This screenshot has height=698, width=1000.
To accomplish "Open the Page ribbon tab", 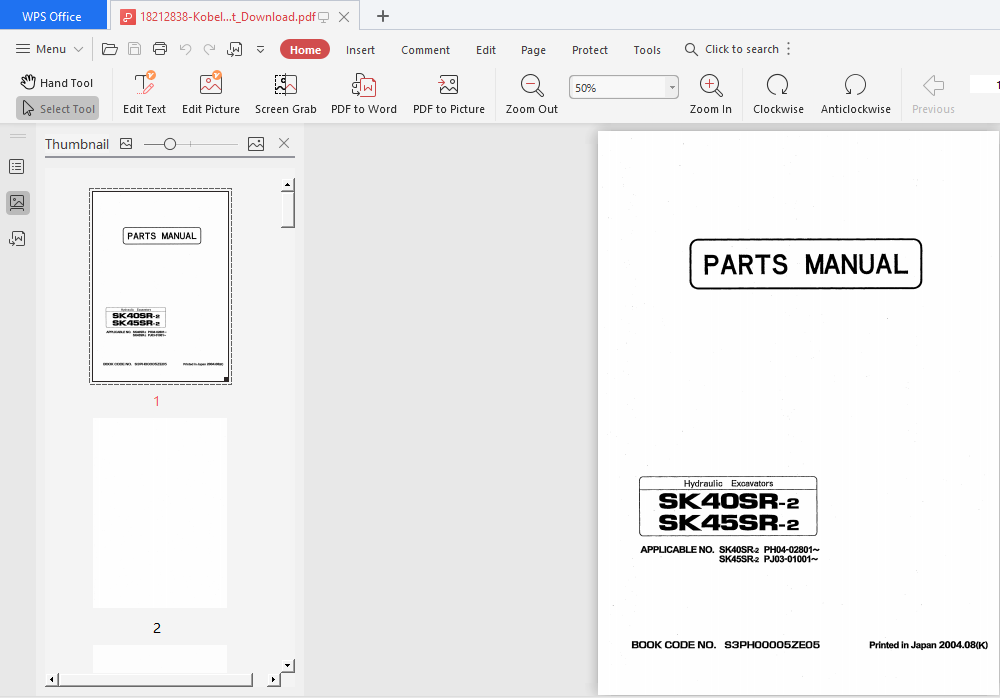I will (533, 50).
